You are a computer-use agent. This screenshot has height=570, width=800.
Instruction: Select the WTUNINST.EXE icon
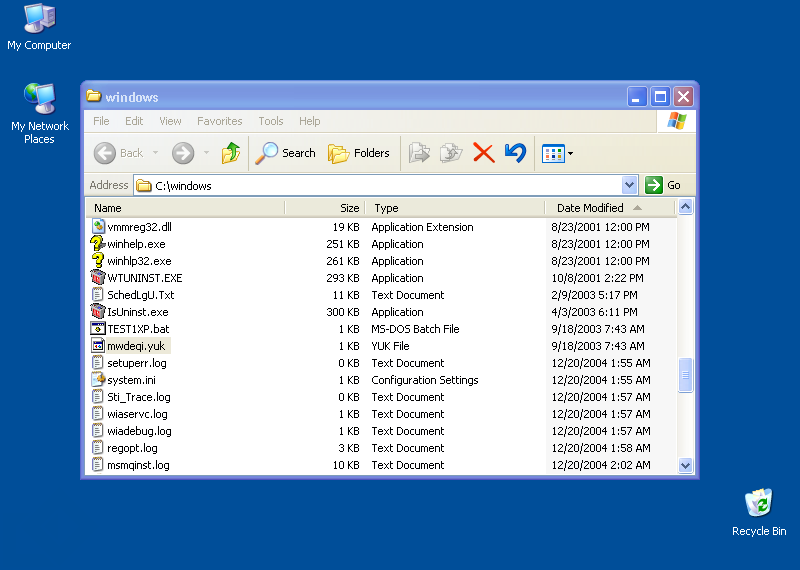[x=98, y=278]
